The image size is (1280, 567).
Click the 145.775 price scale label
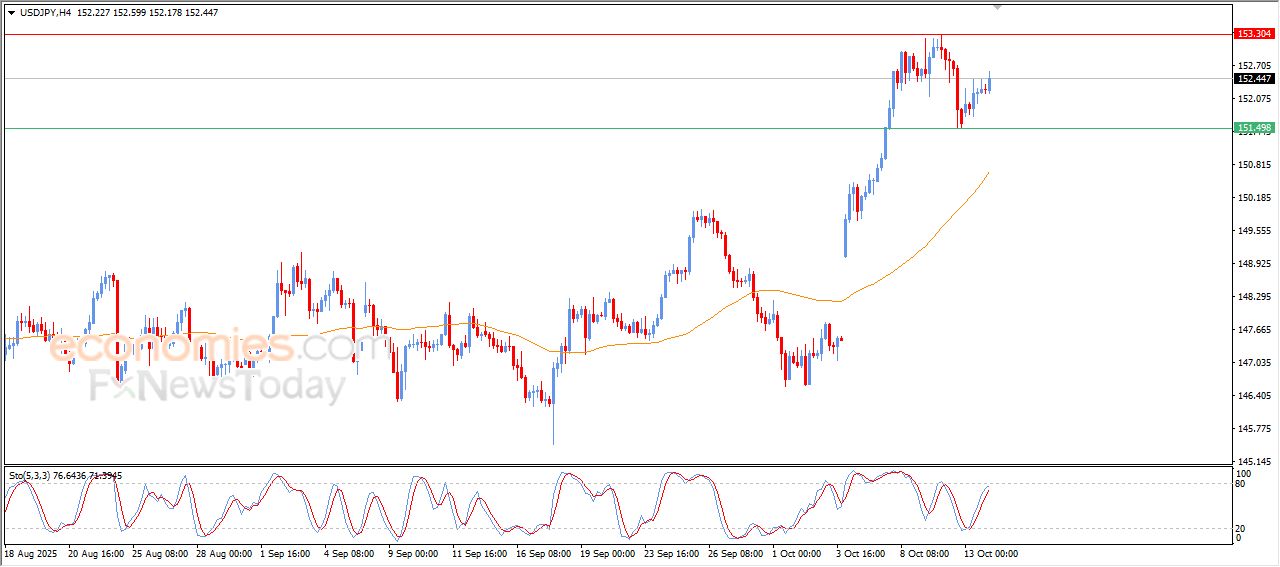click(1254, 429)
